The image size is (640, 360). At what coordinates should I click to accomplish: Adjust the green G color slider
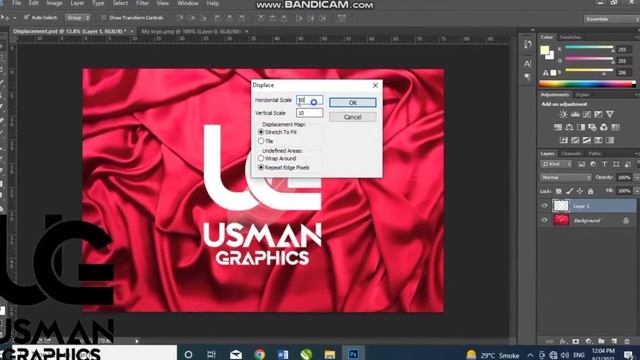pyautogui.click(x=589, y=60)
